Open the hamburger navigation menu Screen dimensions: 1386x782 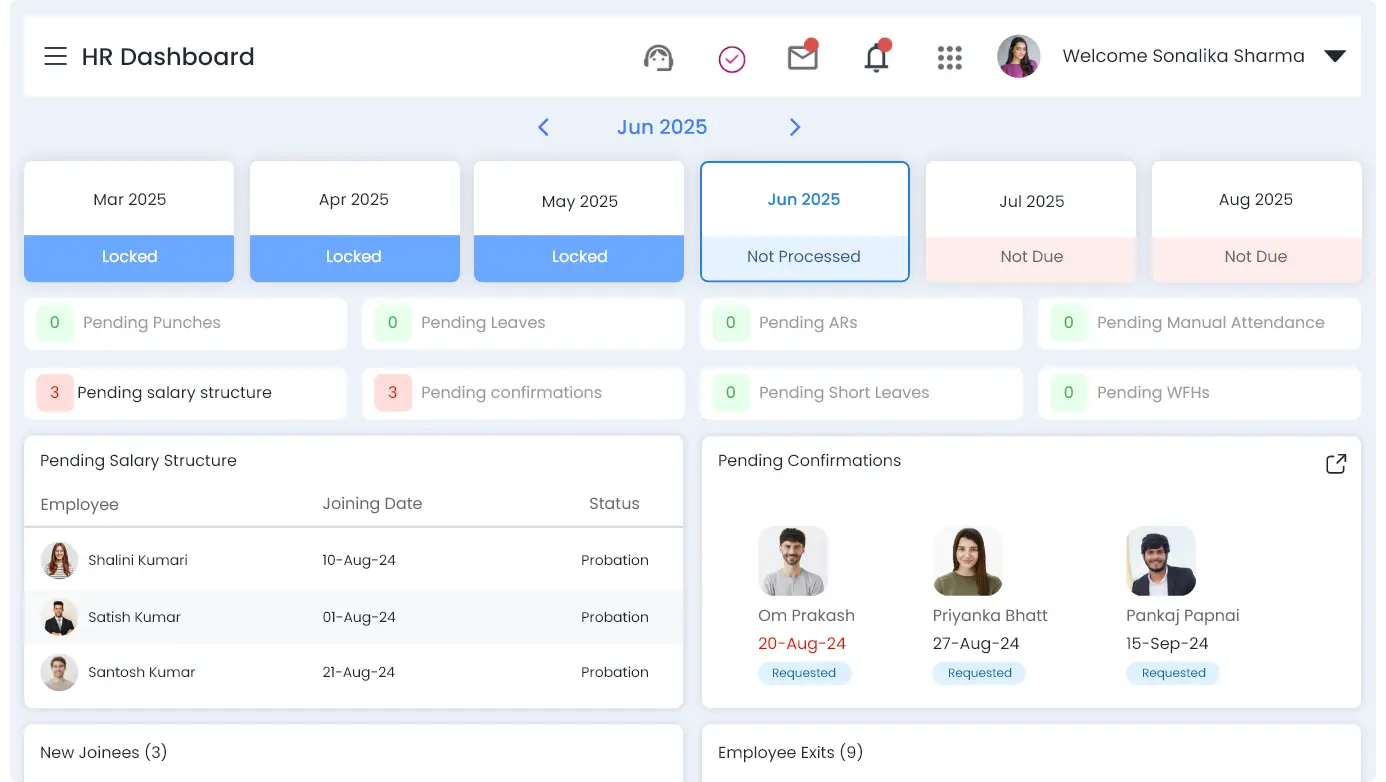tap(55, 57)
